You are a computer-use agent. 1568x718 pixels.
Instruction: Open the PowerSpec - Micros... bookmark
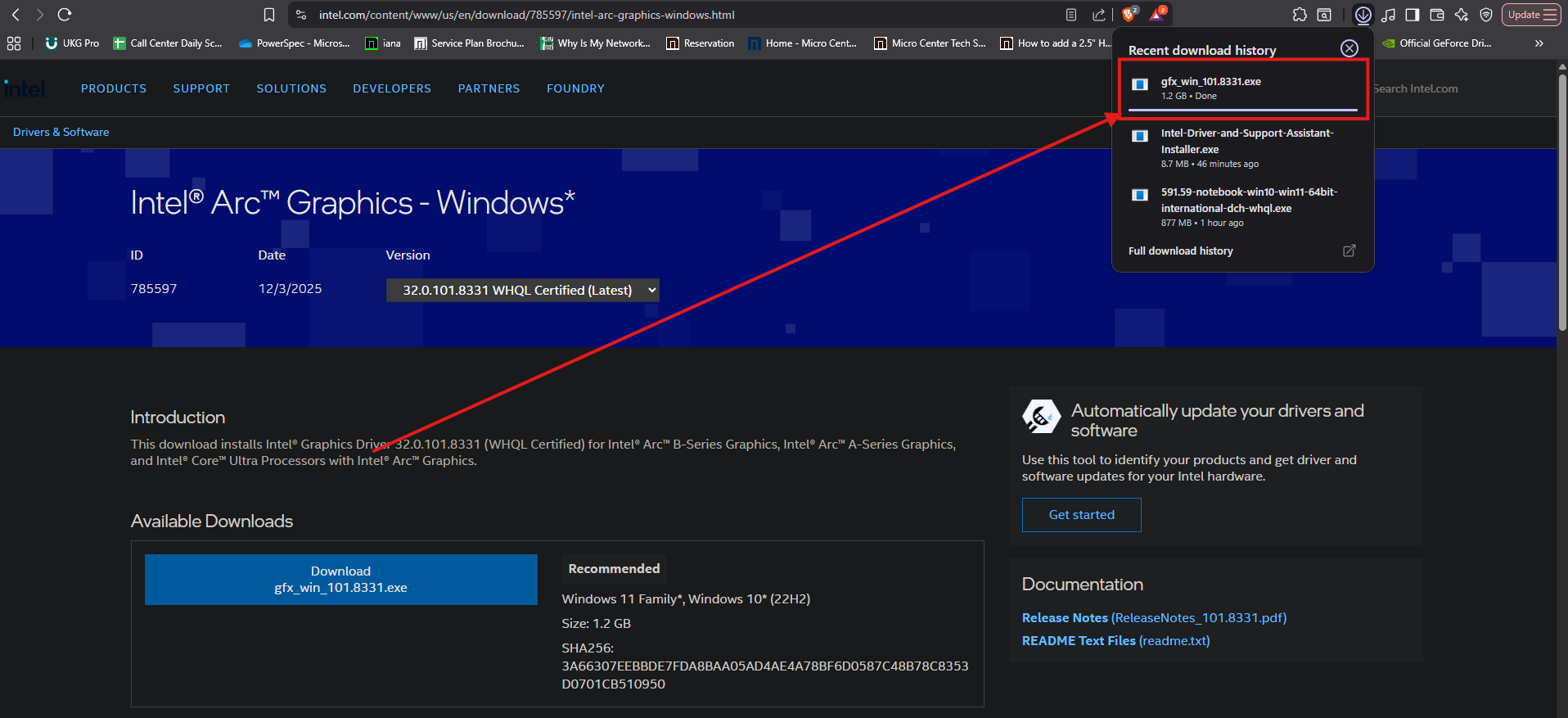point(294,43)
